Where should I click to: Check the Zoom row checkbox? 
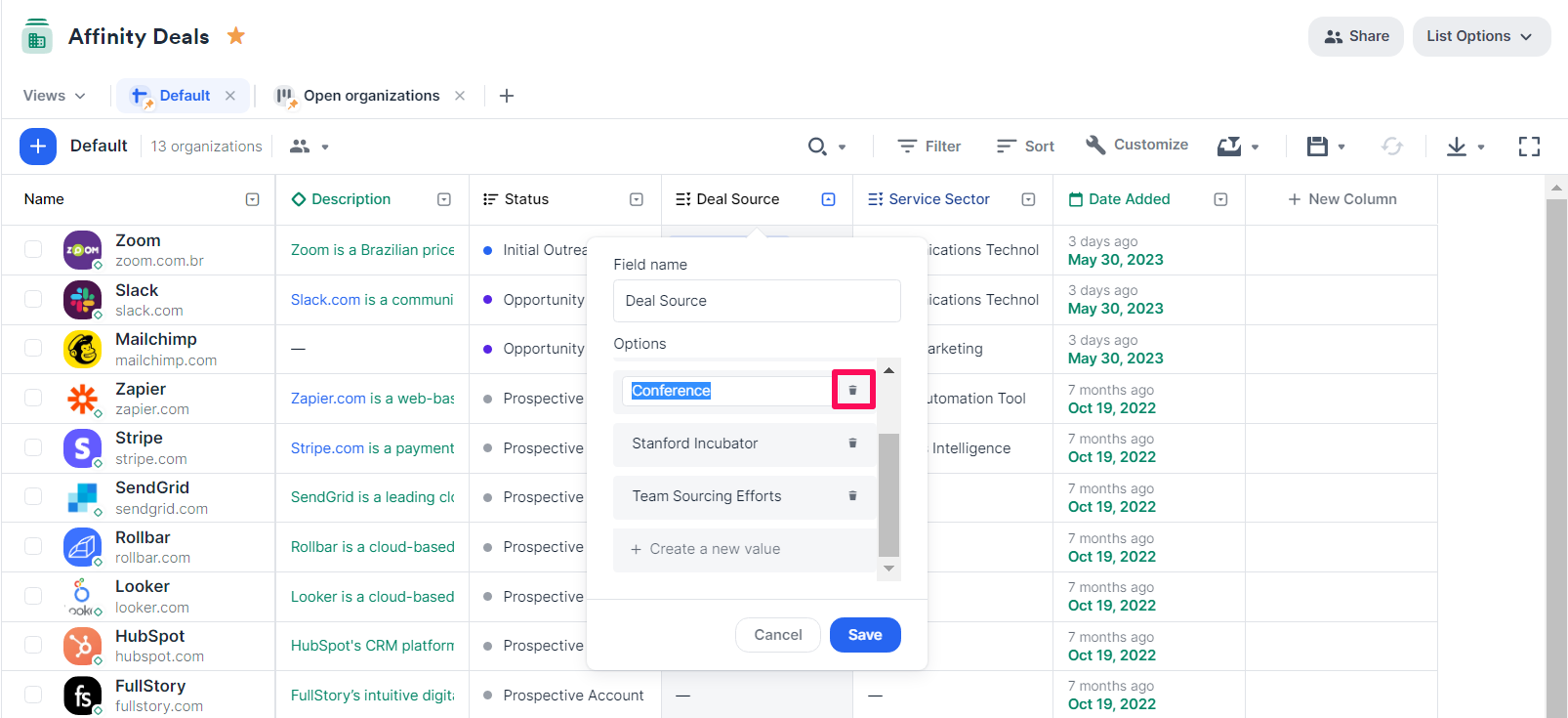[x=33, y=249]
